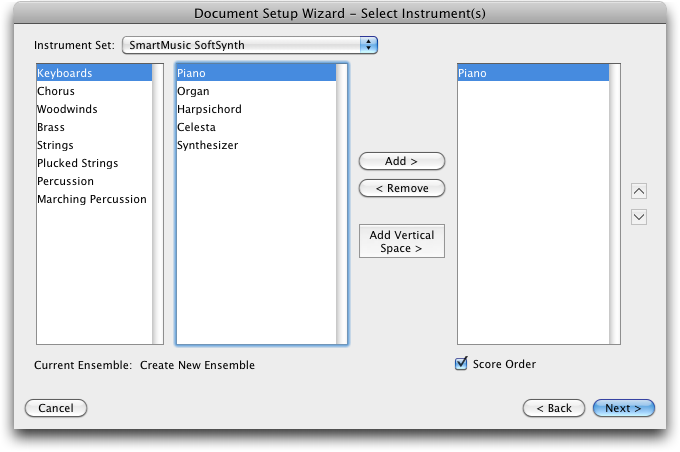Click the Add > button
Image resolution: width=680 pixels, height=452 pixels.
(x=402, y=161)
